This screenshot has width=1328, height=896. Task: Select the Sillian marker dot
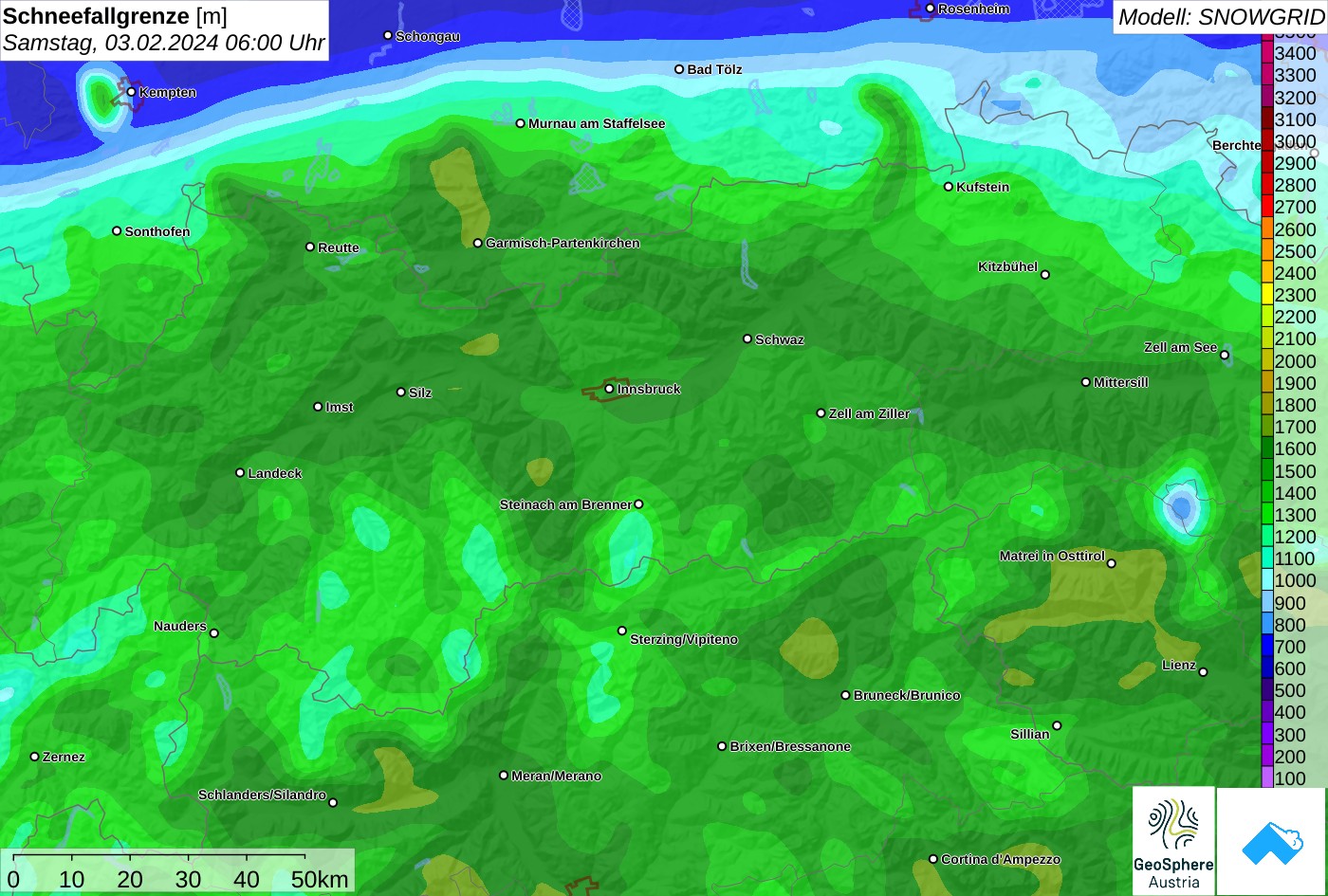point(1057,726)
